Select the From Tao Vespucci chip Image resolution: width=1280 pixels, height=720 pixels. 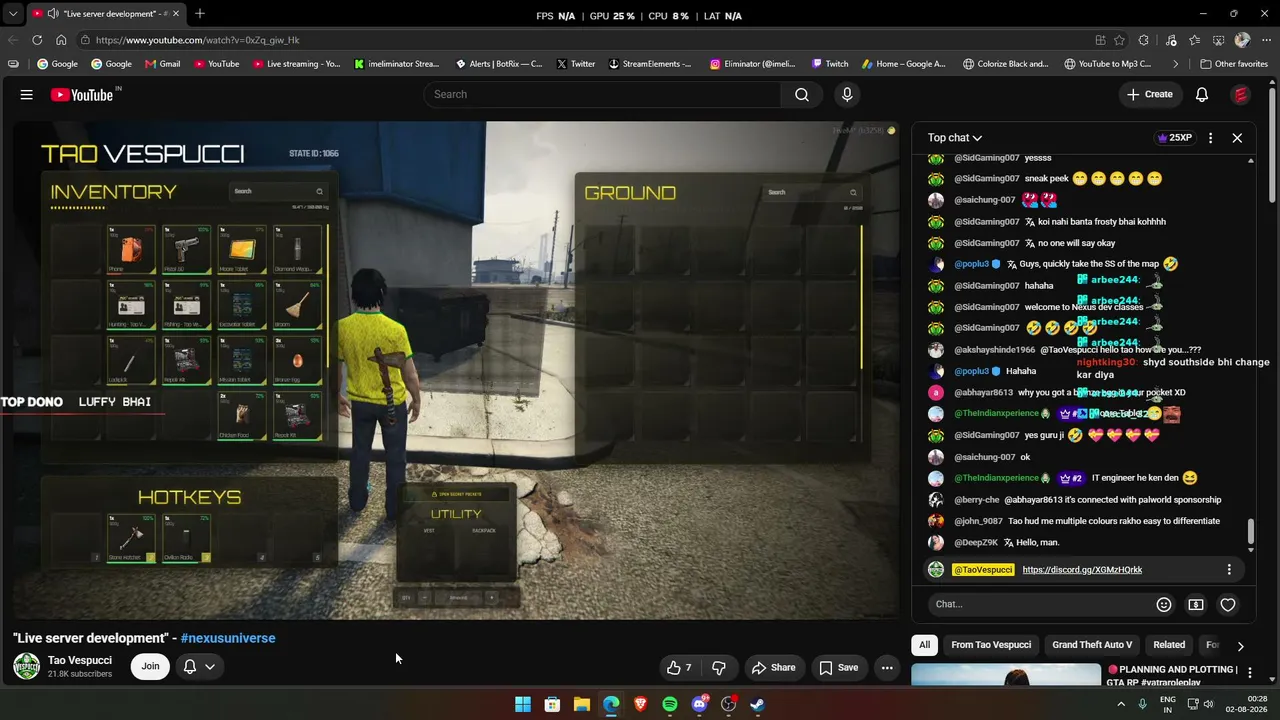coord(991,645)
